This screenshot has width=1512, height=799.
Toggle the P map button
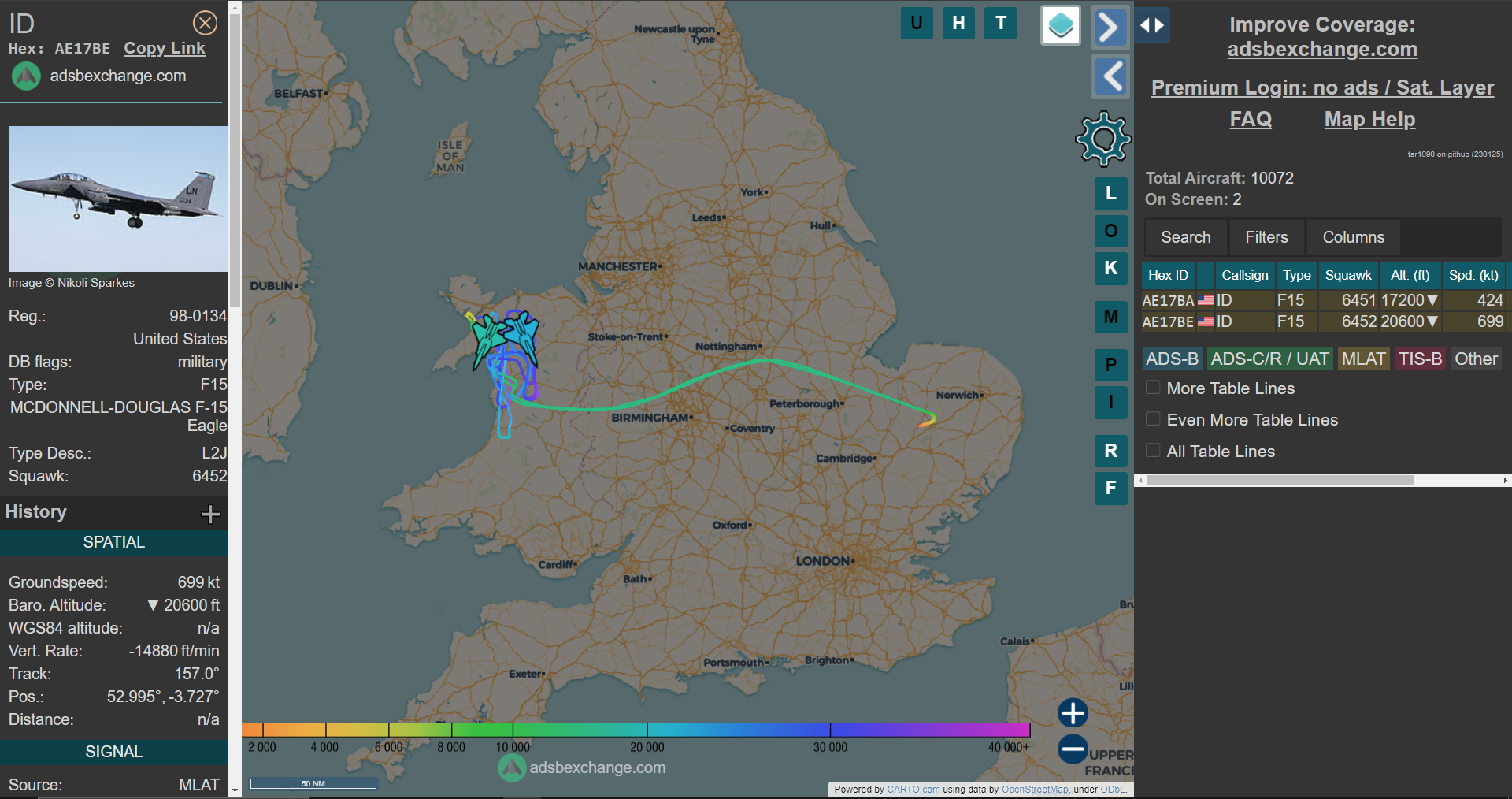pyautogui.click(x=1111, y=365)
